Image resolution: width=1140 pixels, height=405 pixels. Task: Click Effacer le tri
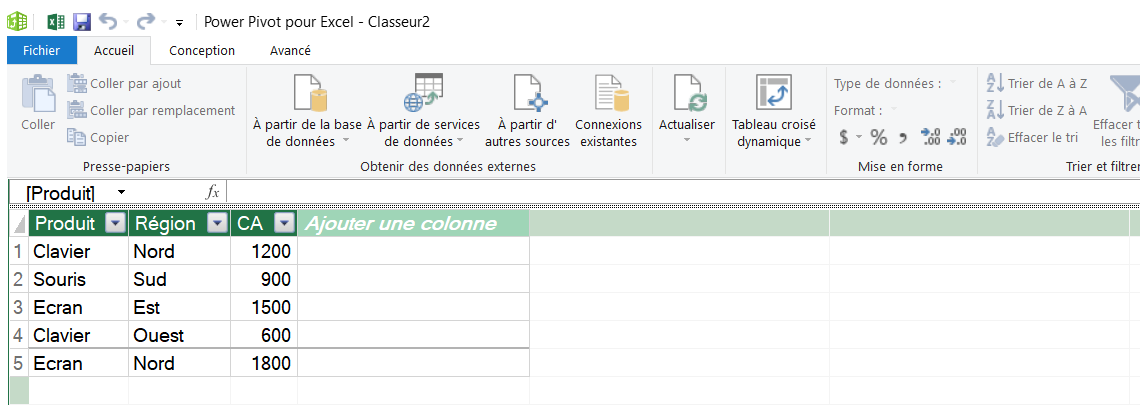1032,137
